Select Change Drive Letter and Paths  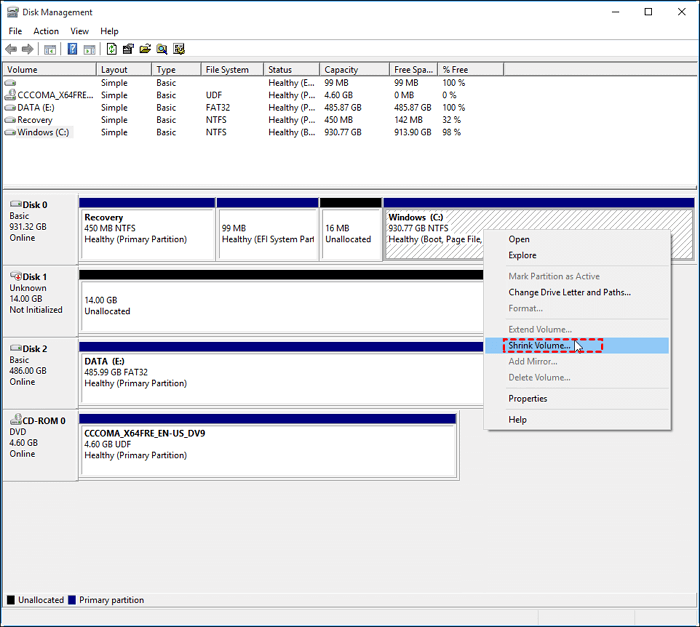pyautogui.click(x=569, y=292)
